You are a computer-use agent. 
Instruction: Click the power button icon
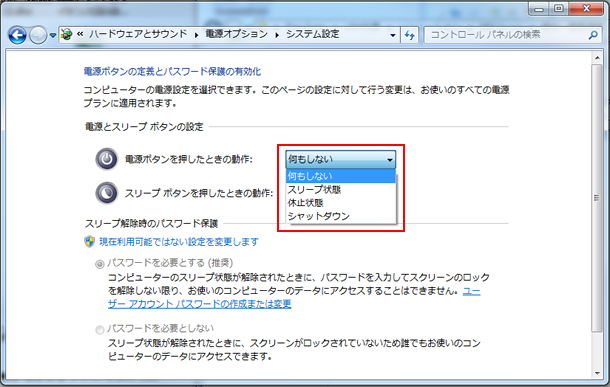[x=106, y=159]
